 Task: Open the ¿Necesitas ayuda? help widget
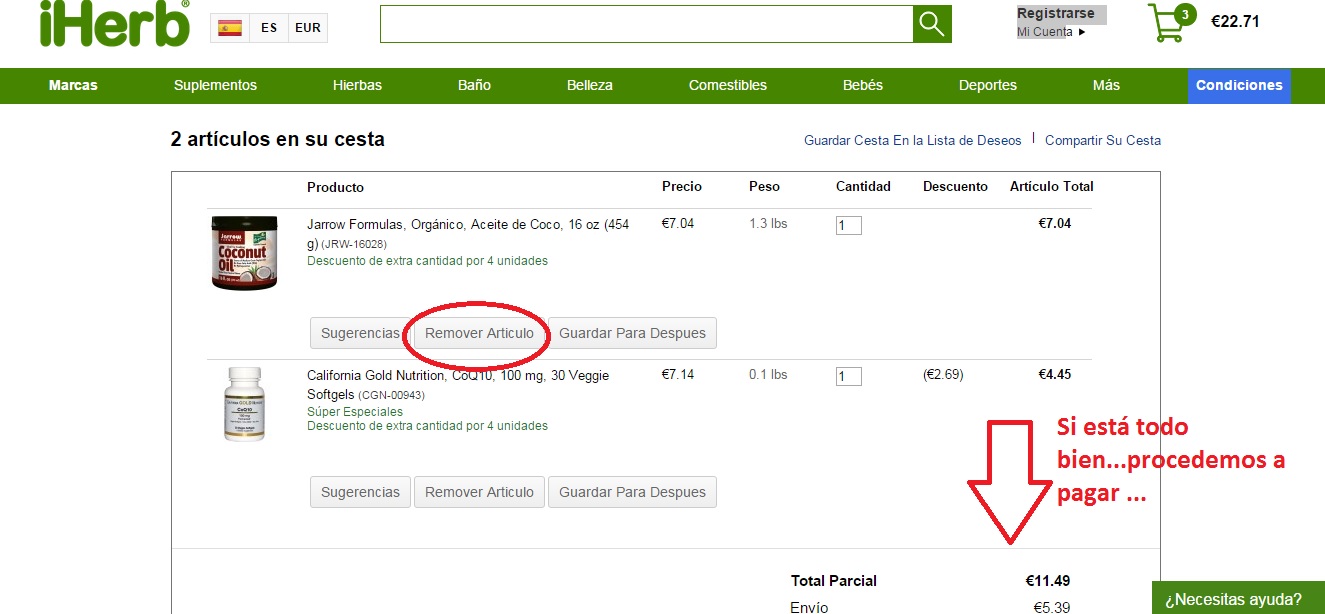point(1238,598)
